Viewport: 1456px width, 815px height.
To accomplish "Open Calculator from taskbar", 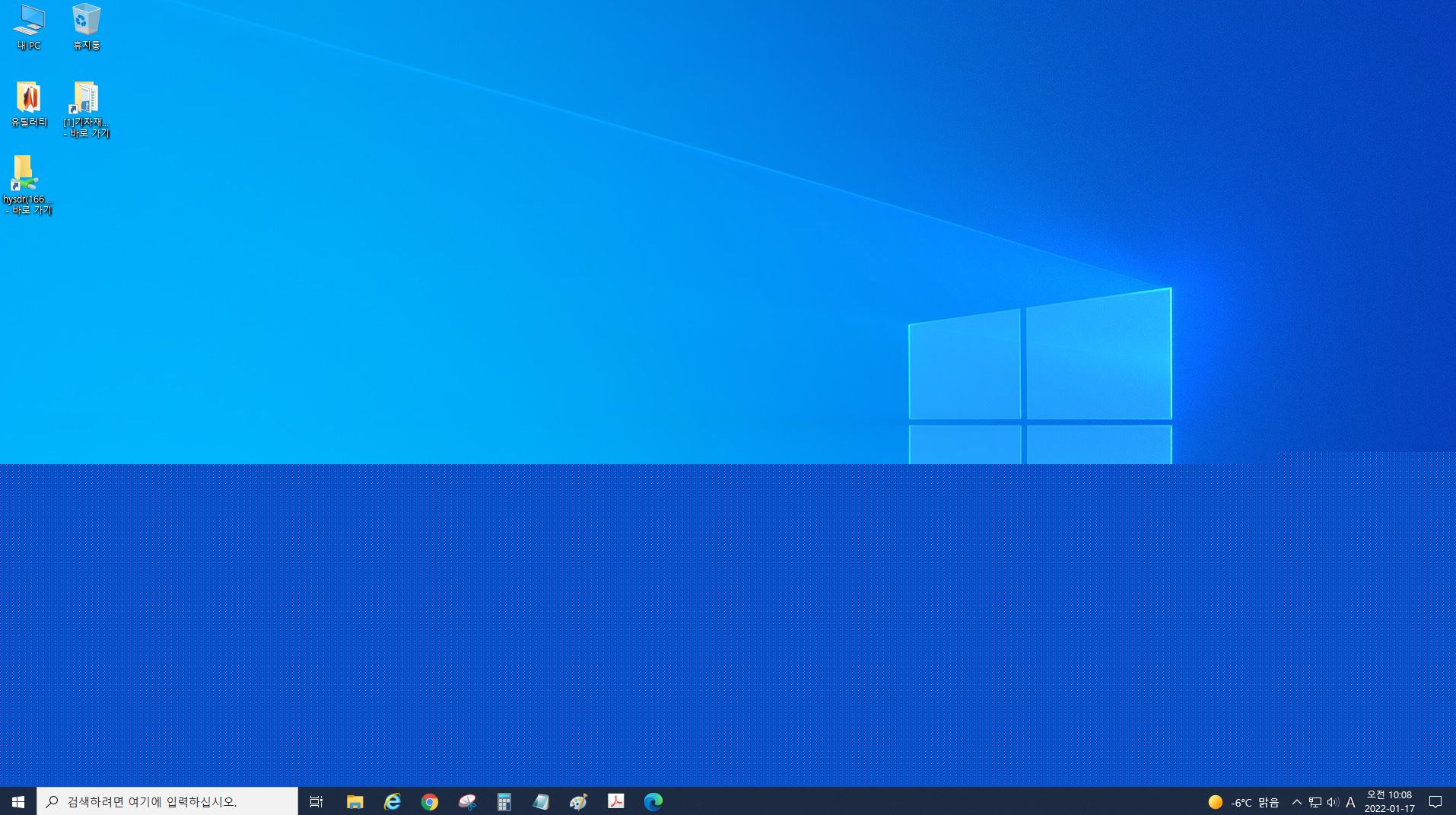I will (x=504, y=801).
